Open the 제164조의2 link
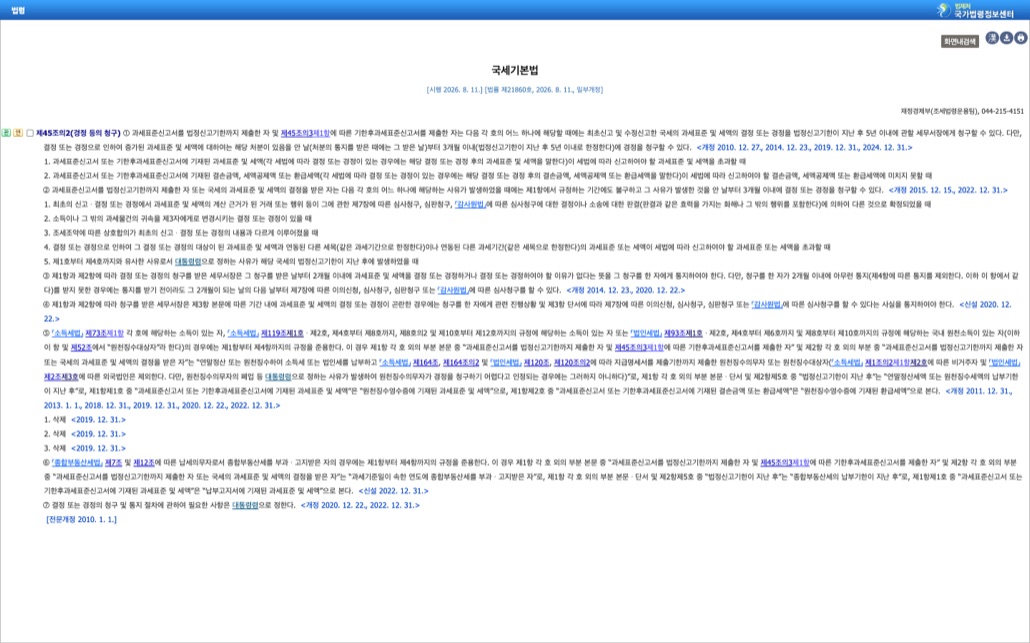Screen dimensions: 1030x643 (x=461, y=363)
